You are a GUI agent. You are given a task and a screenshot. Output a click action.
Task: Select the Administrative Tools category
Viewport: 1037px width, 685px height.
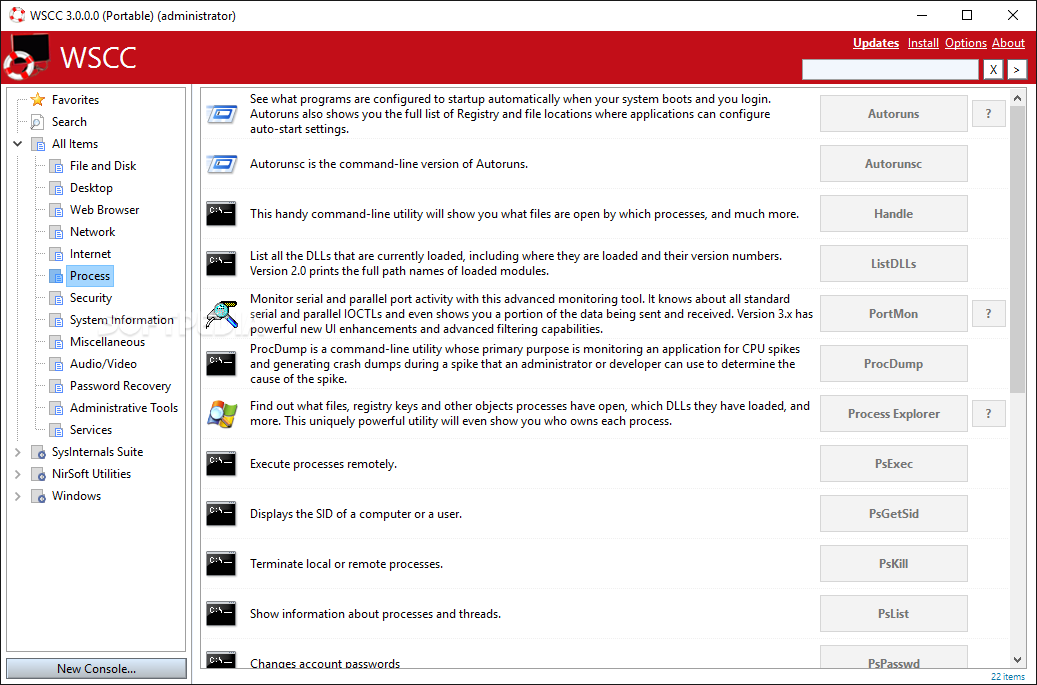tap(124, 408)
